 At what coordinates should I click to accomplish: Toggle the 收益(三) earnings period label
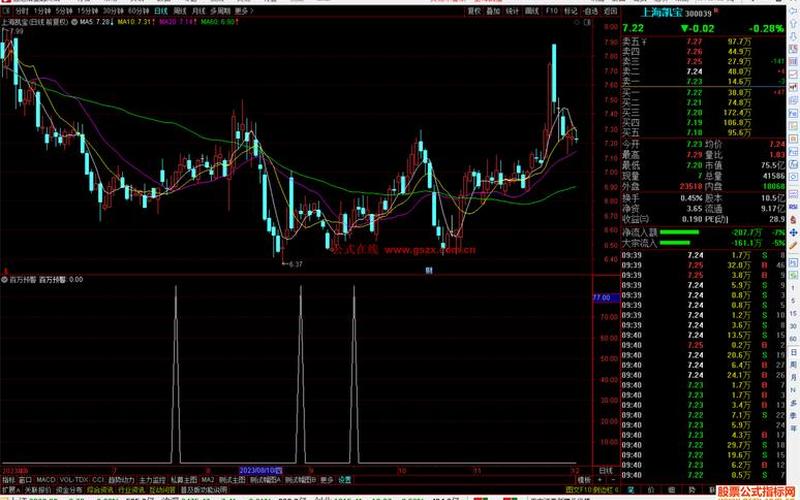click(635, 218)
